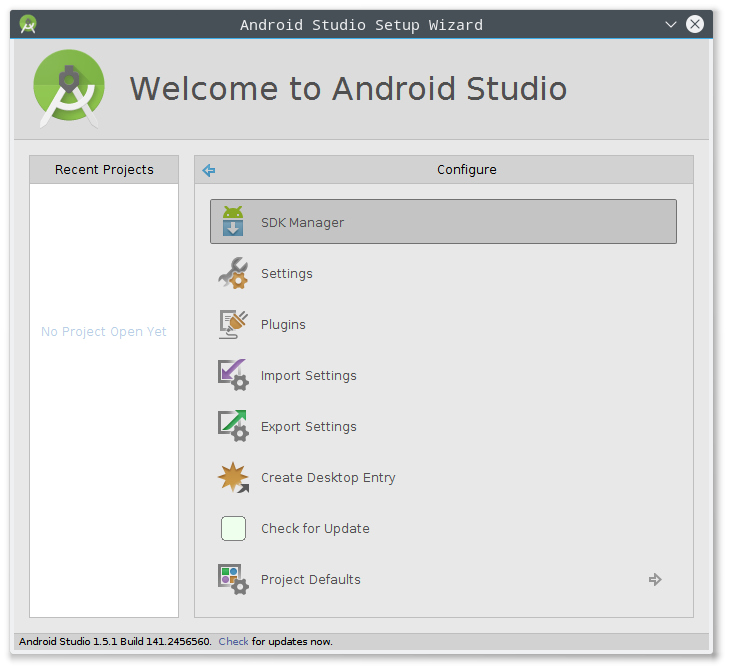Open the Plugins entry label
This screenshot has height=670, width=729.
tap(283, 325)
